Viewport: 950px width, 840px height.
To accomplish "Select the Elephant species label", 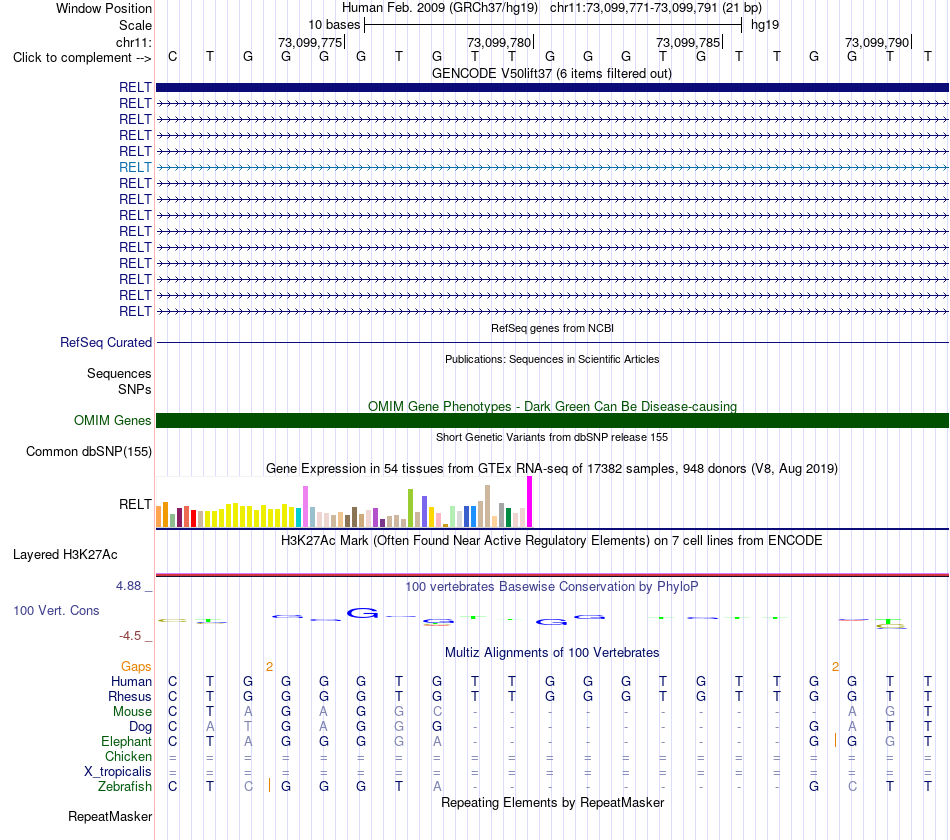I will pos(126,742).
